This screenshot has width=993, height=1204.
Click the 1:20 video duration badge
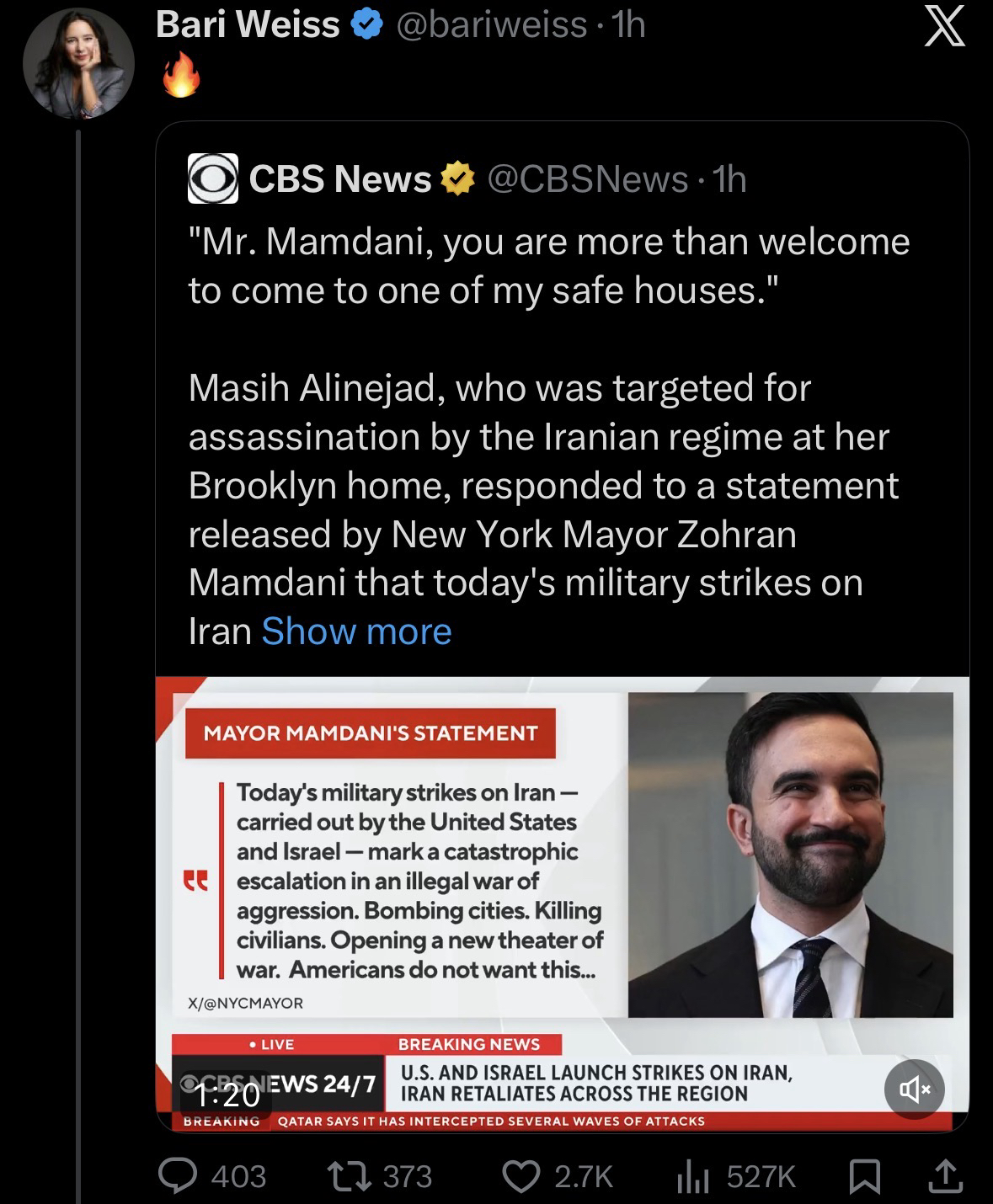pyautogui.click(x=227, y=1095)
